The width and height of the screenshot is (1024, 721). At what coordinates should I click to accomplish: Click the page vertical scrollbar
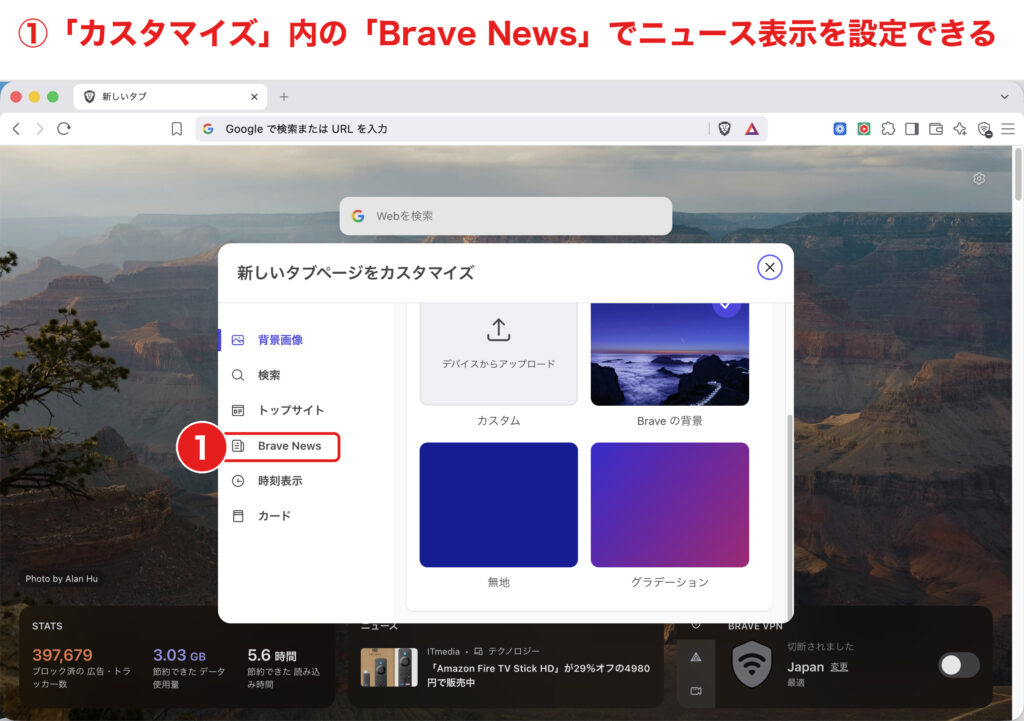tap(1017, 174)
